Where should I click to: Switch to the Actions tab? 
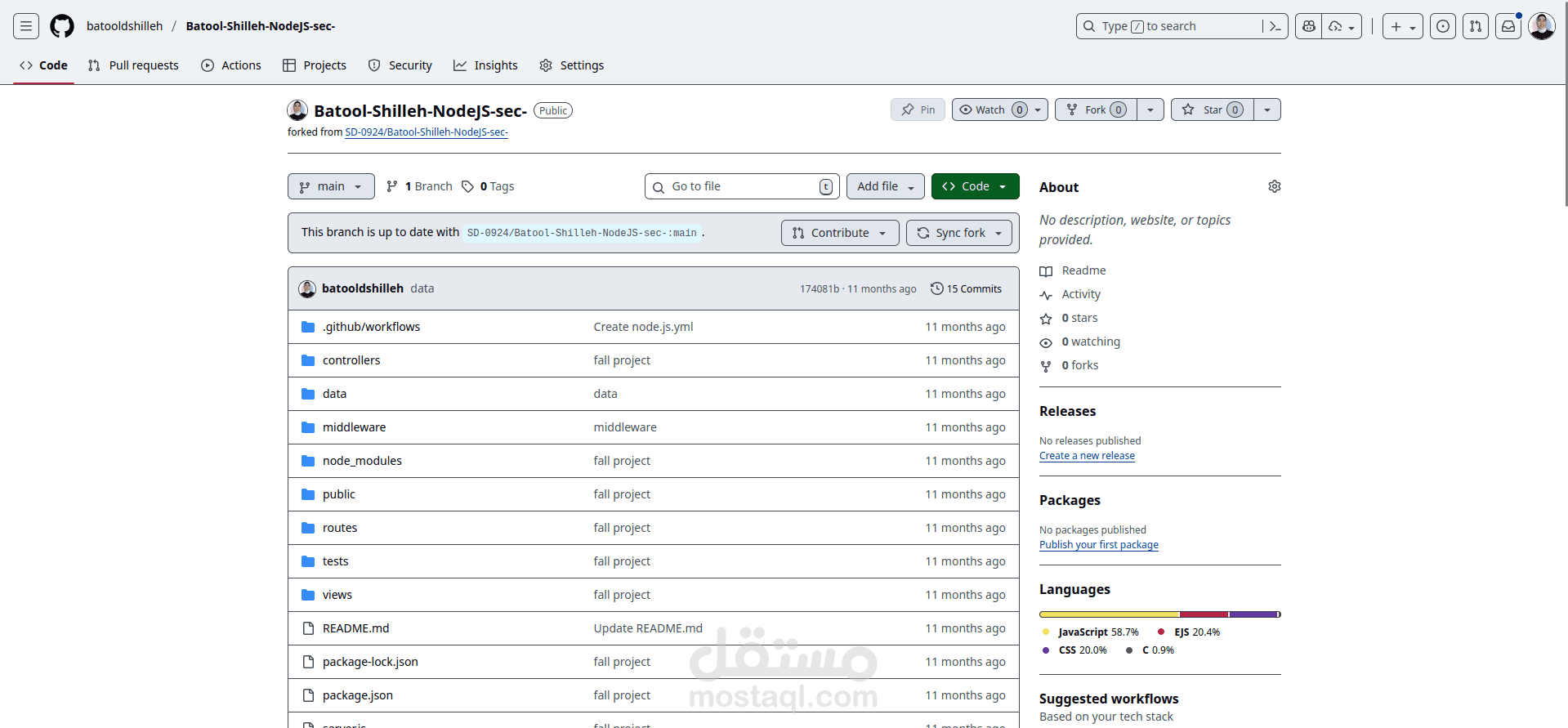click(x=231, y=65)
